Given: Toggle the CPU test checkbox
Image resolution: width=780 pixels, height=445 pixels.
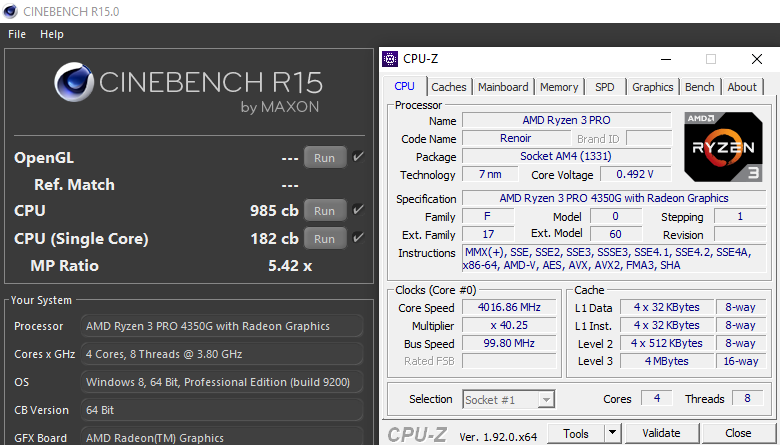Looking at the screenshot, I should (359, 210).
